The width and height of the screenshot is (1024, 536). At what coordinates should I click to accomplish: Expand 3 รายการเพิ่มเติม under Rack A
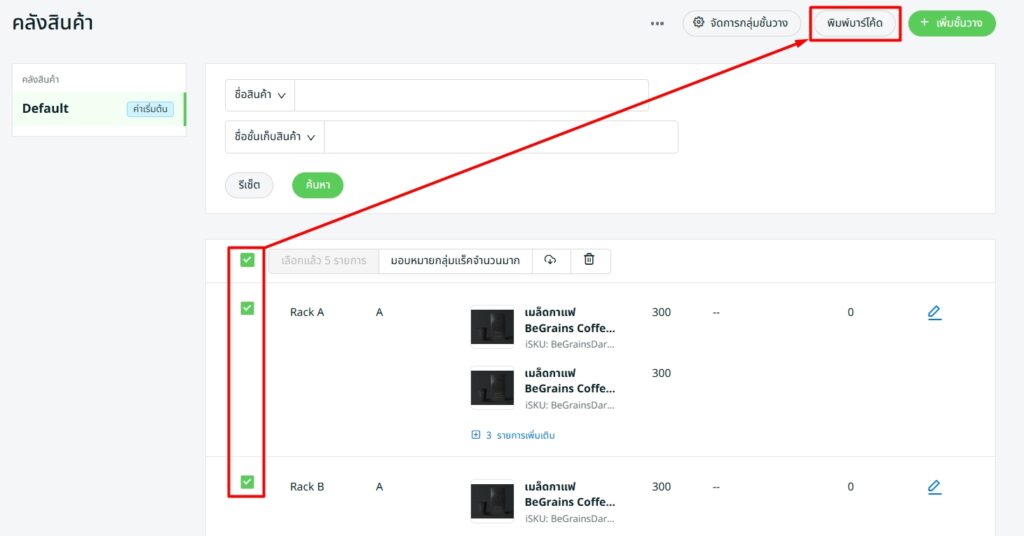[519, 436]
